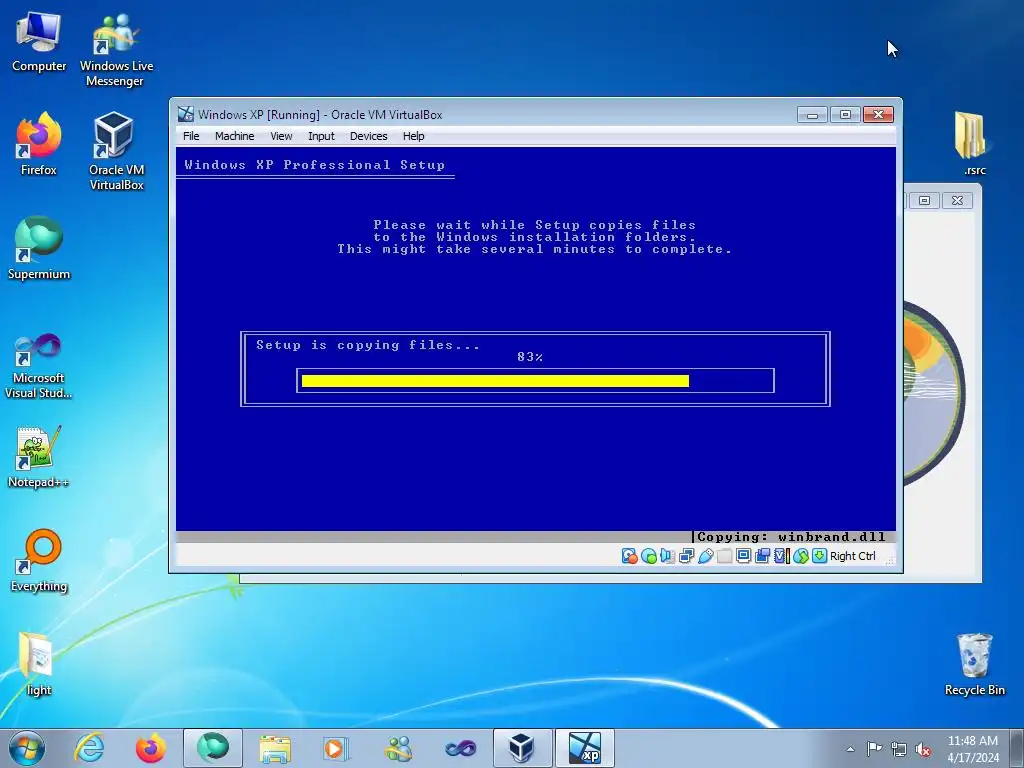Image resolution: width=1024 pixels, height=768 pixels.
Task: Open the View menu
Action: [x=281, y=136]
